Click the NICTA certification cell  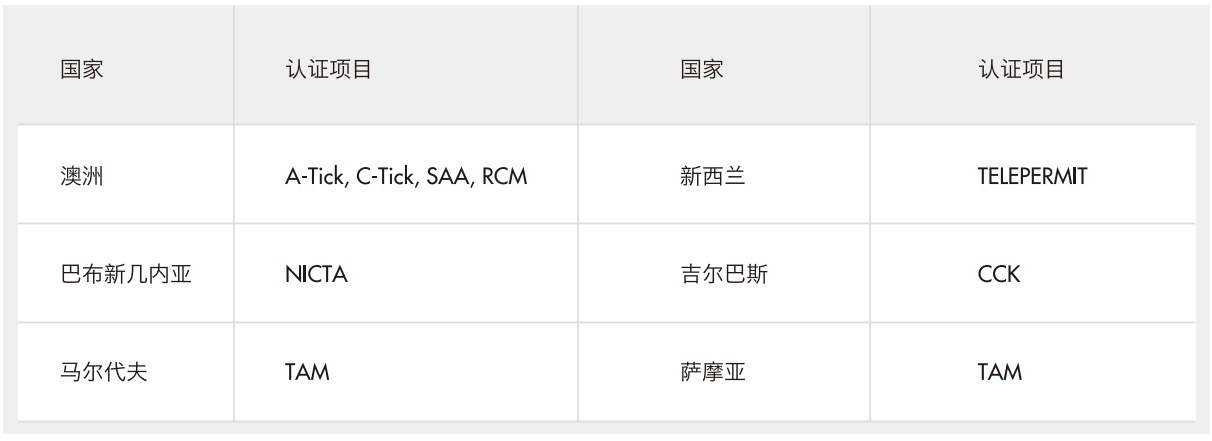(x=406, y=274)
